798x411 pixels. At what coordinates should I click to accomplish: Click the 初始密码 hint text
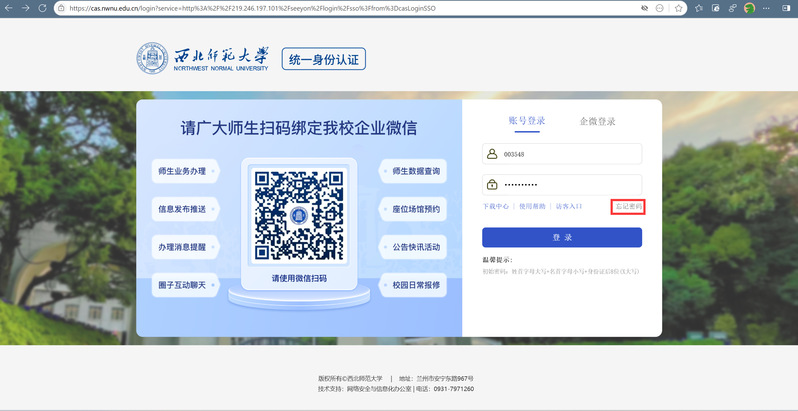click(x=560, y=272)
